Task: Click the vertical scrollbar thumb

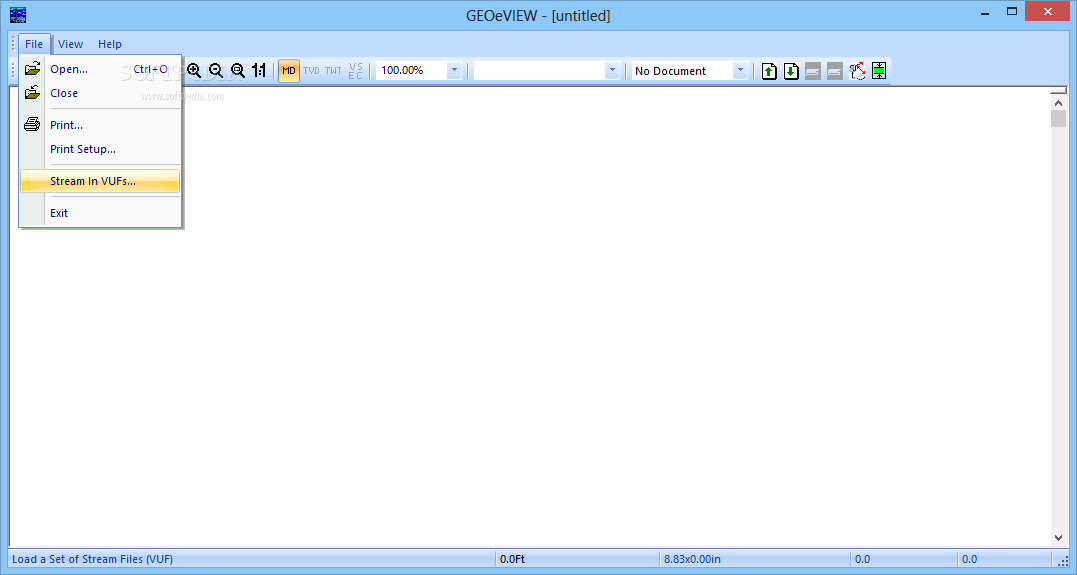Action: (1058, 119)
